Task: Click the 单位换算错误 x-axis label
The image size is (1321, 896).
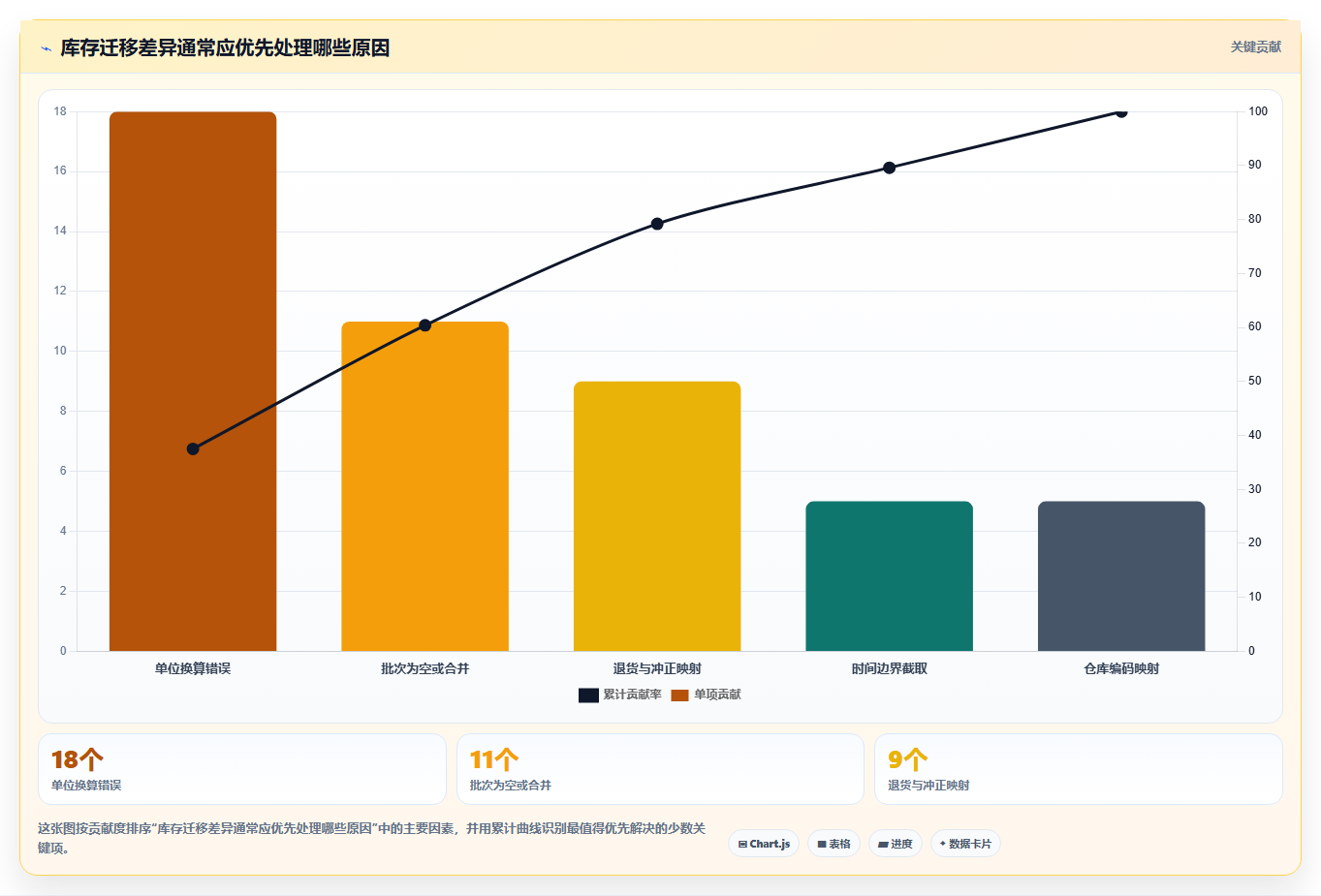Action: (x=193, y=668)
